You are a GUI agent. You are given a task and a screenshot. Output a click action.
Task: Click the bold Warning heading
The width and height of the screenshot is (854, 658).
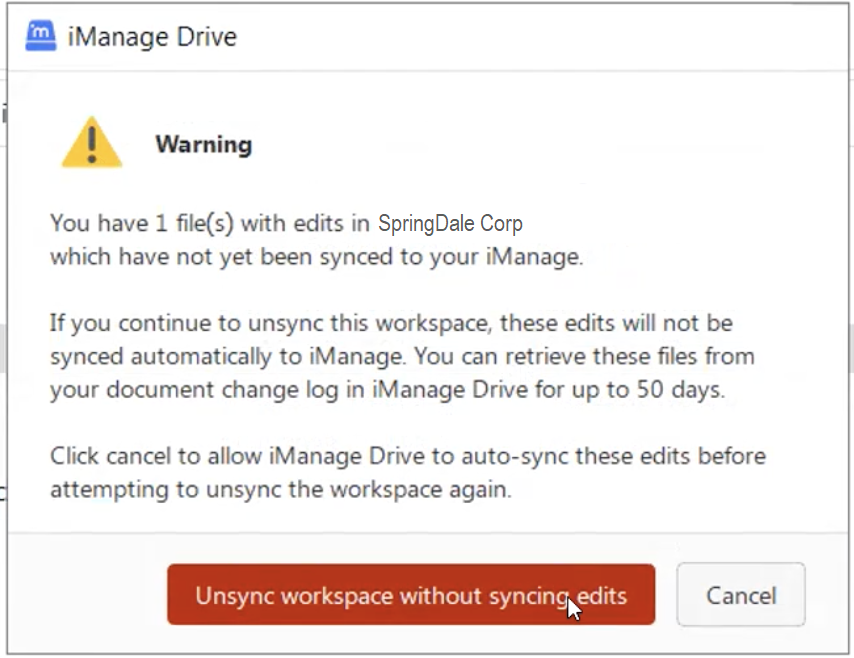click(x=203, y=145)
